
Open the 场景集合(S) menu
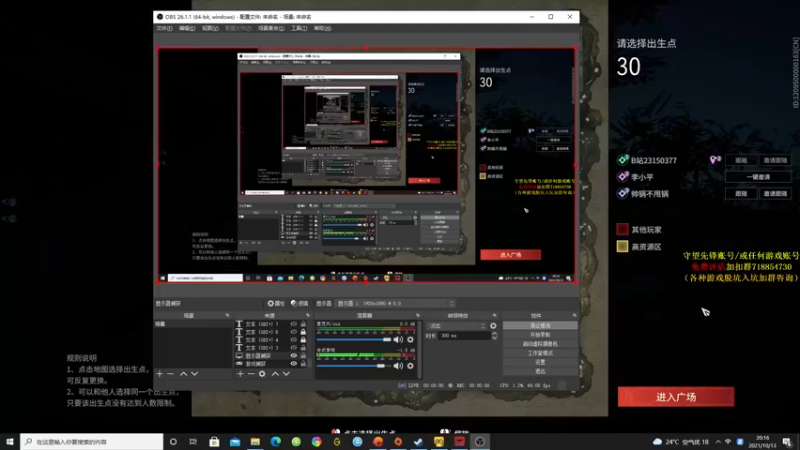[x=271, y=28]
